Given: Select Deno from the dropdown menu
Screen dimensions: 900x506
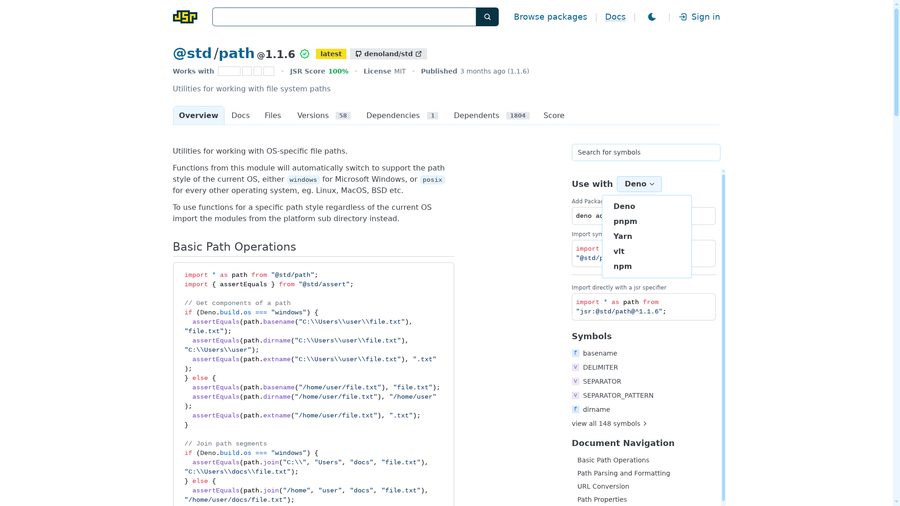Looking at the screenshot, I should point(647,206).
